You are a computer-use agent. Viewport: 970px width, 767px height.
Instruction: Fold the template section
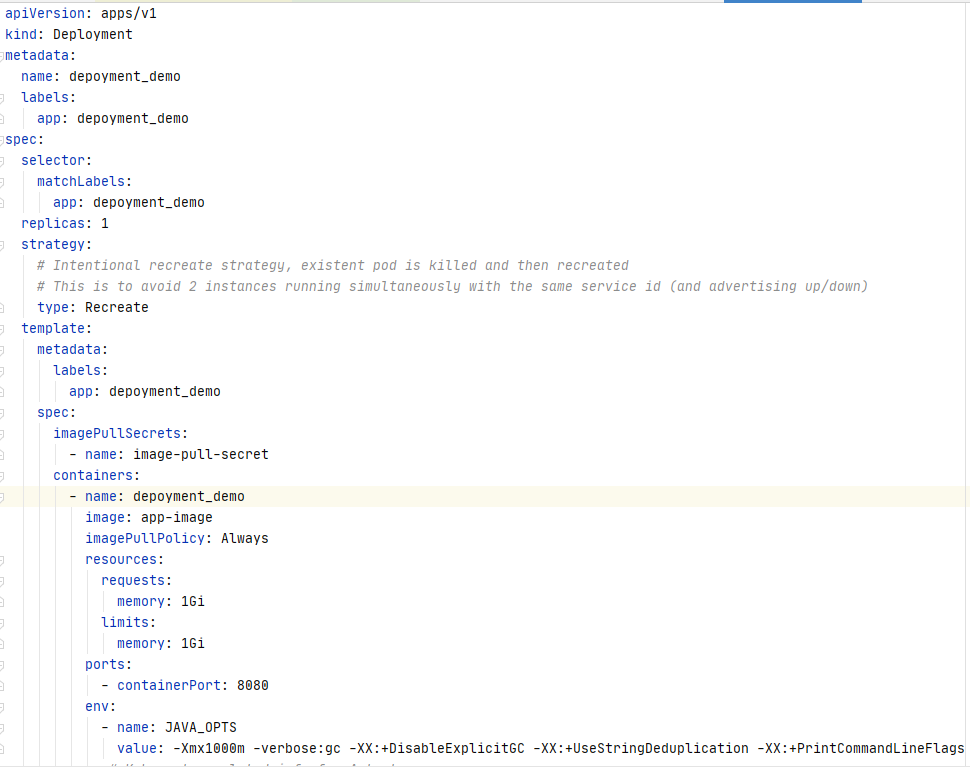pyautogui.click(x=5, y=328)
